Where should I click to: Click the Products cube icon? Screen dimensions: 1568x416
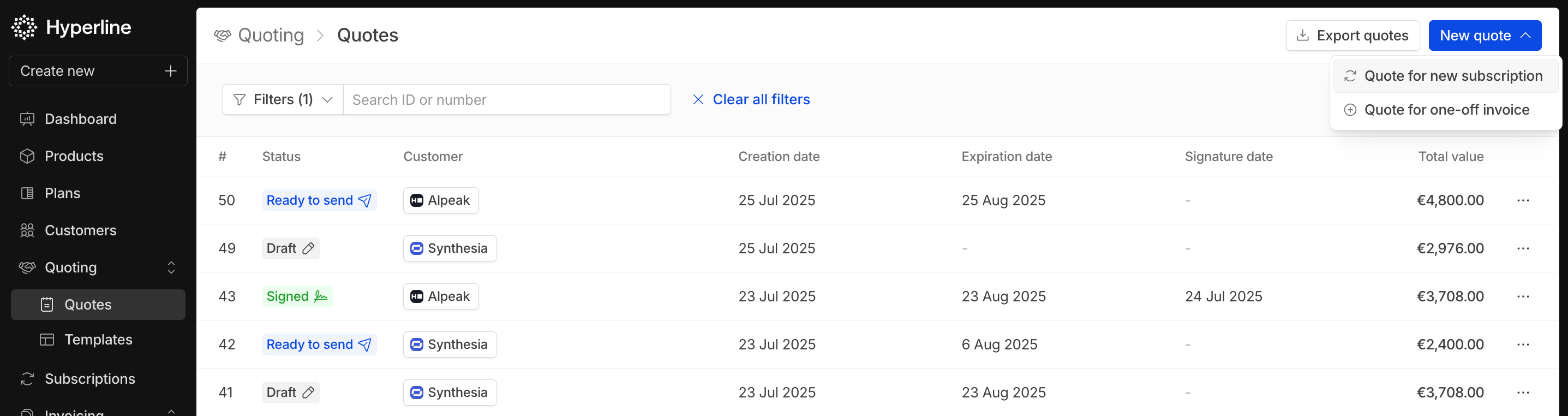coord(27,156)
